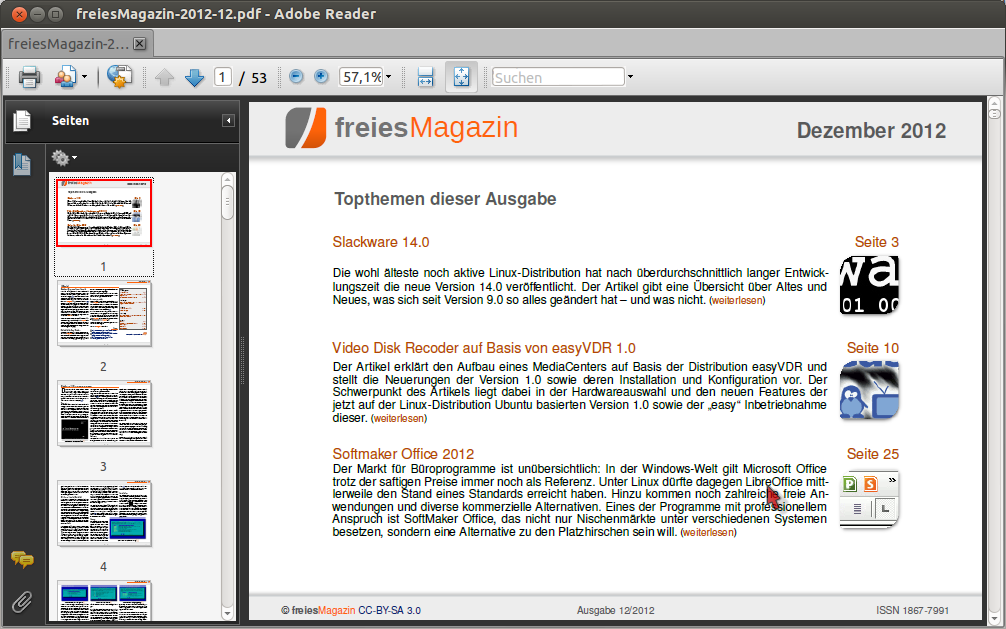Image resolution: width=1006 pixels, height=629 pixels.
Task: Click the zoom in plus icon
Action: pos(321,77)
